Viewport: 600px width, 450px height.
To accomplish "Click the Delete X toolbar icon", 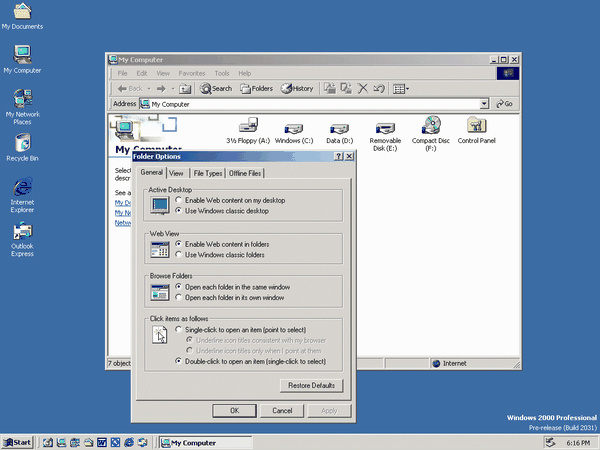I will click(x=362, y=89).
